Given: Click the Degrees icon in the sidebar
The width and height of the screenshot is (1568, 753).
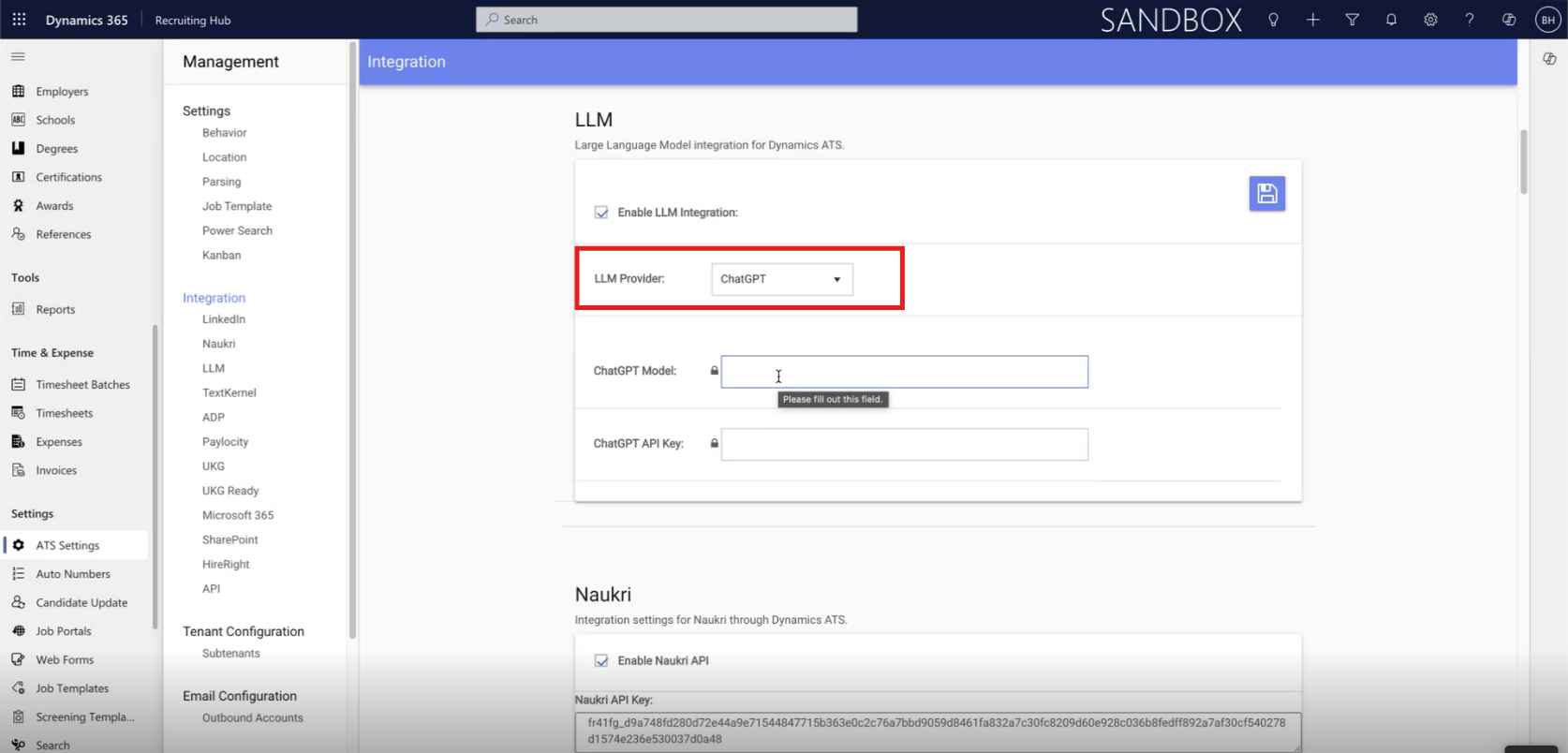Looking at the screenshot, I should click(x=18, y=148).
